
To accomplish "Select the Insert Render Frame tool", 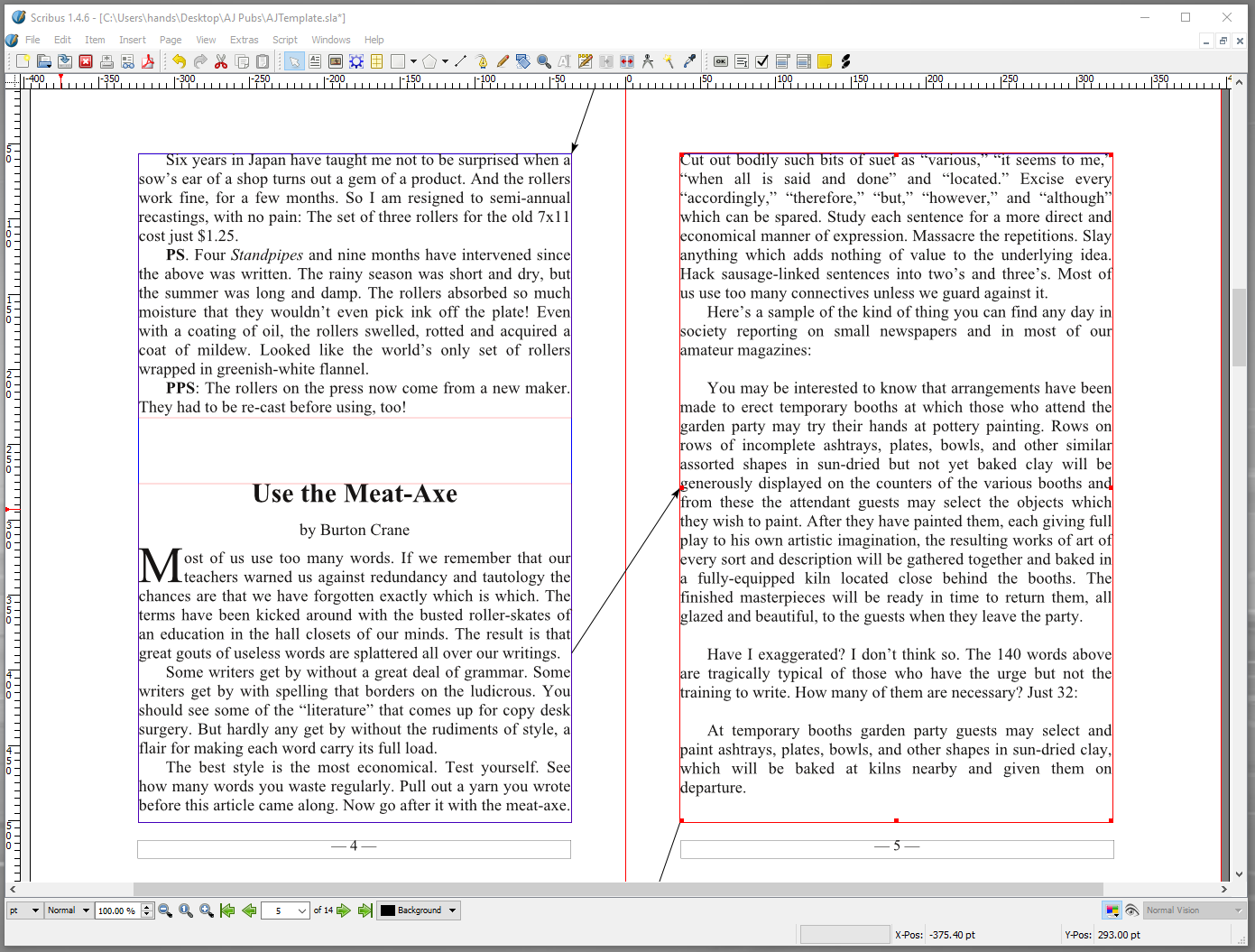I will click(356, 61).
